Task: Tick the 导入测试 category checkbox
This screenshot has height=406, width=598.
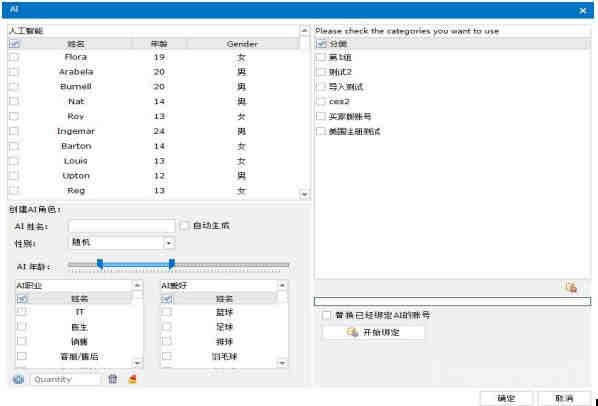Action: 321,87
